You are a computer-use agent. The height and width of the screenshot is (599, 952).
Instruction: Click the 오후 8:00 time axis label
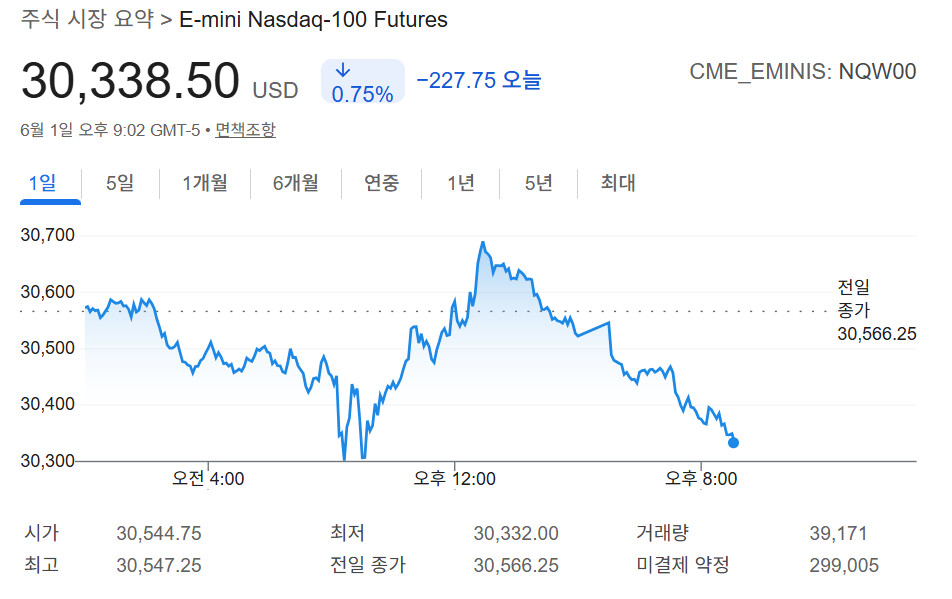(701, 479)
